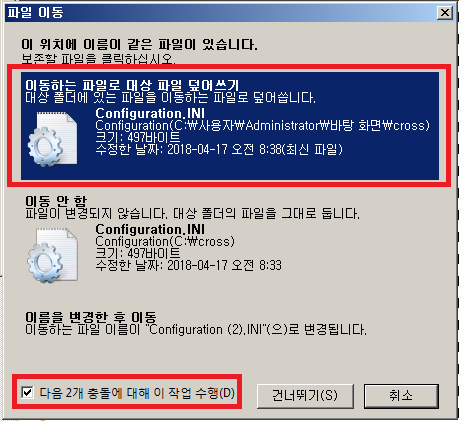Click modified date 오전 8:38(최신 파일) line
Screen dimensions: 459x421
tap(219, 150)
